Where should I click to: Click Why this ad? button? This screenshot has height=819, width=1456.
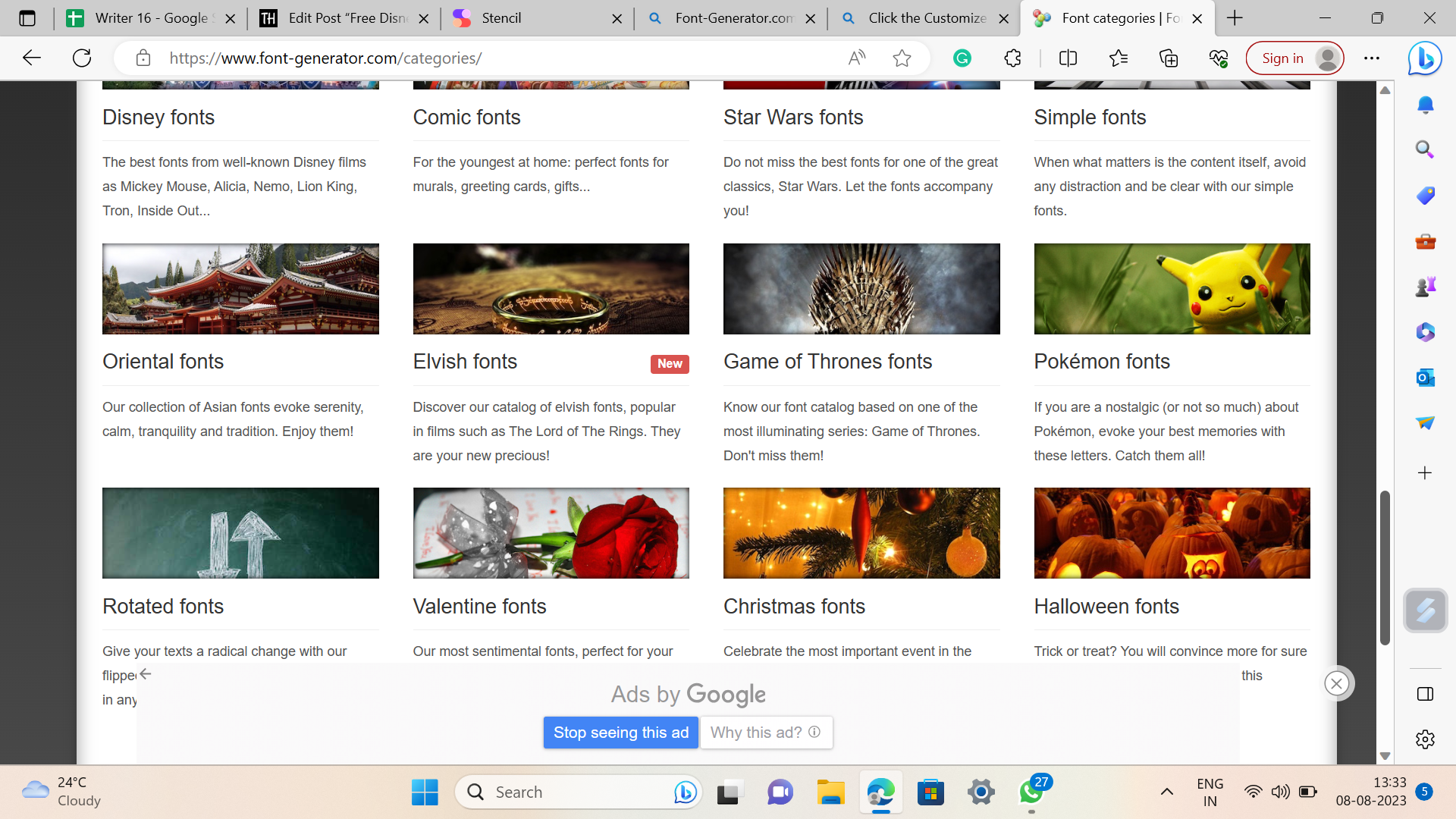click(x=766, y=733)
